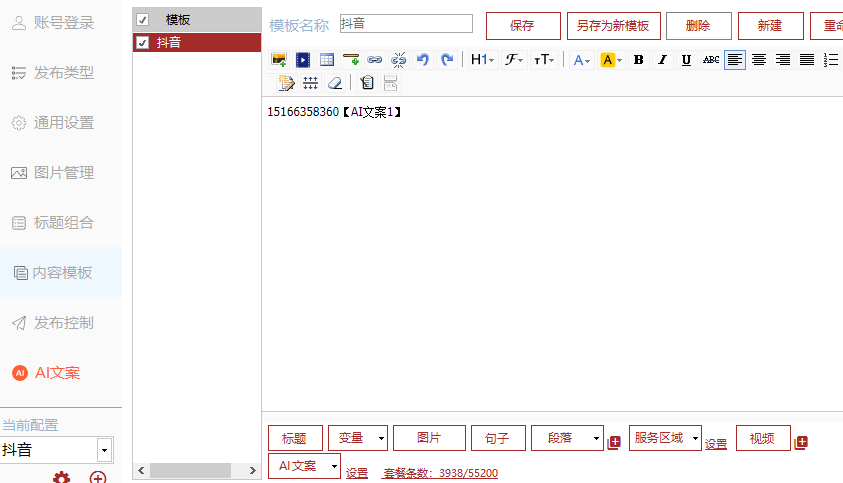Clear formatting with the eraser icon
The width and height of the screenshot is (843, 483).
coord(334,83)
